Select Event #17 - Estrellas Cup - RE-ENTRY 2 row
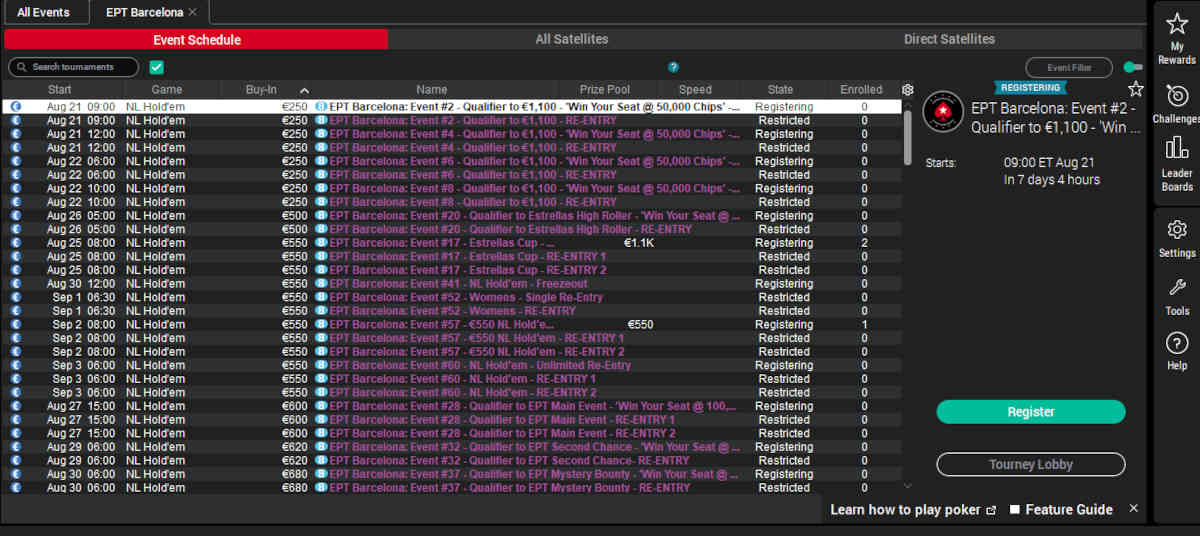The image size is (1200, 536). (x=452, y=270)
